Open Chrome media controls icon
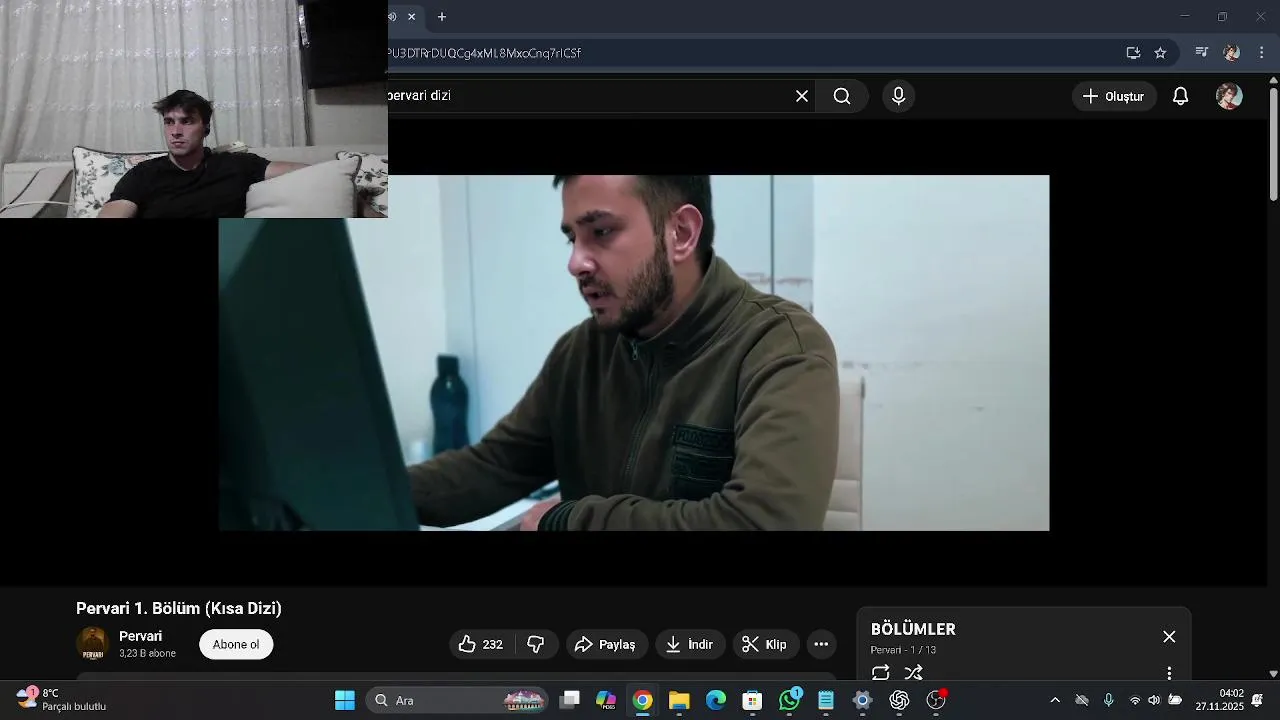The height and width of the screenshot is (720, 1280). pyautogui.click(x=1202, y=52)
